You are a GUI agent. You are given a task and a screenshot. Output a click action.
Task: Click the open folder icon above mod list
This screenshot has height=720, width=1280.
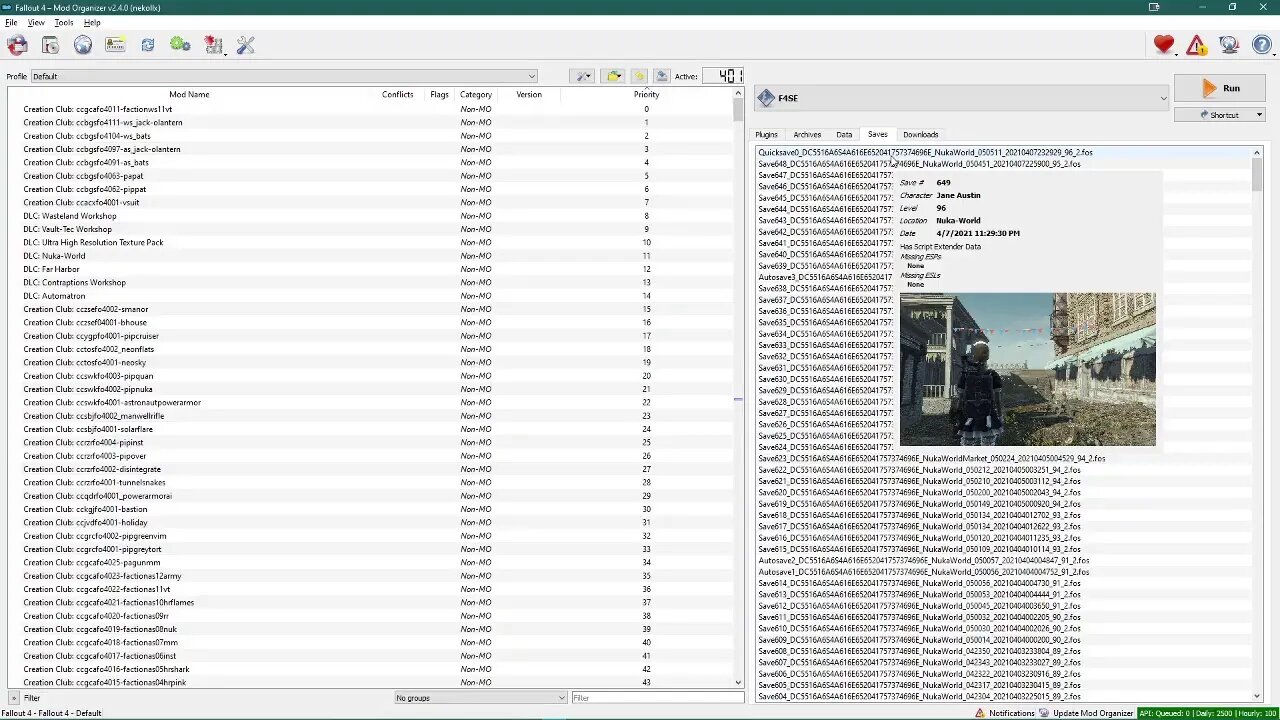point(614,76)
